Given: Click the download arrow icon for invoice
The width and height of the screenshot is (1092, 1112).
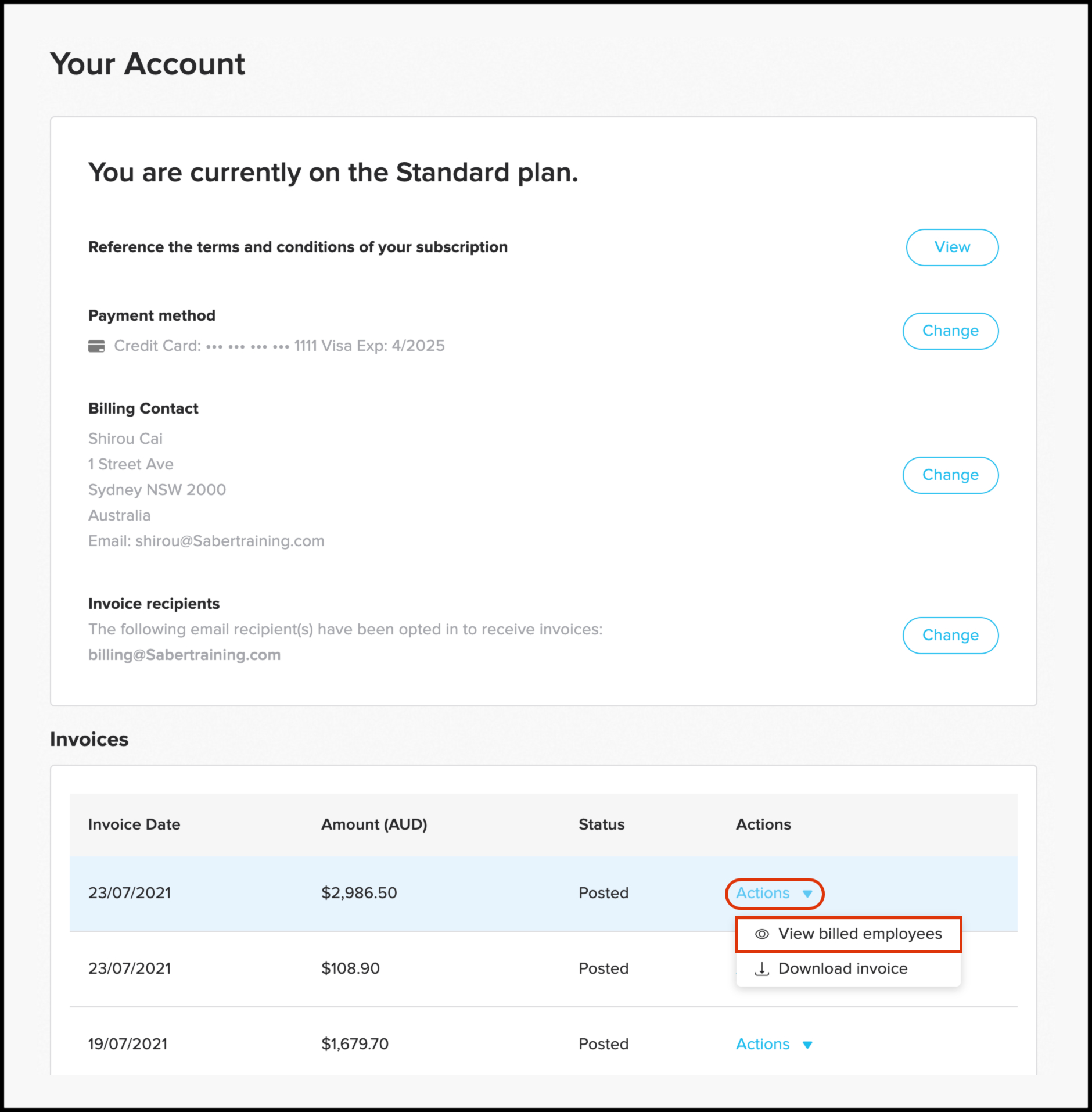Looking at the screenshot, I should 761,968.
